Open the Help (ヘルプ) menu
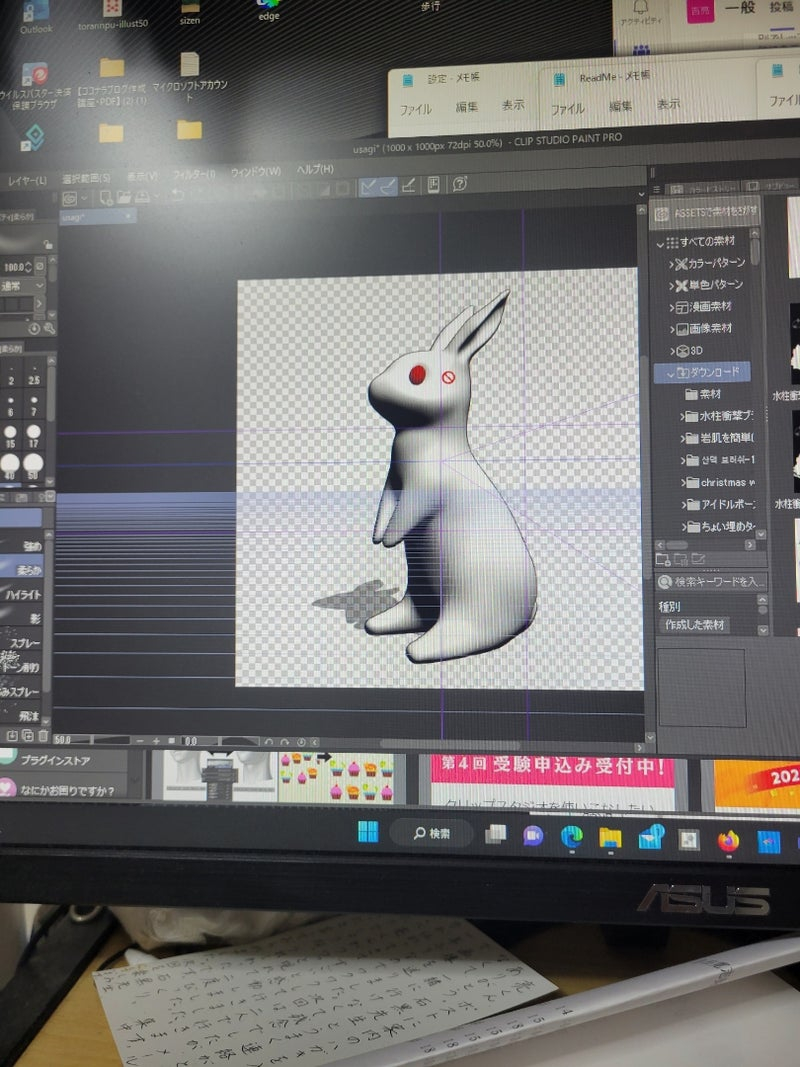This screenshot has width=800, height=1067. [315, 169]
